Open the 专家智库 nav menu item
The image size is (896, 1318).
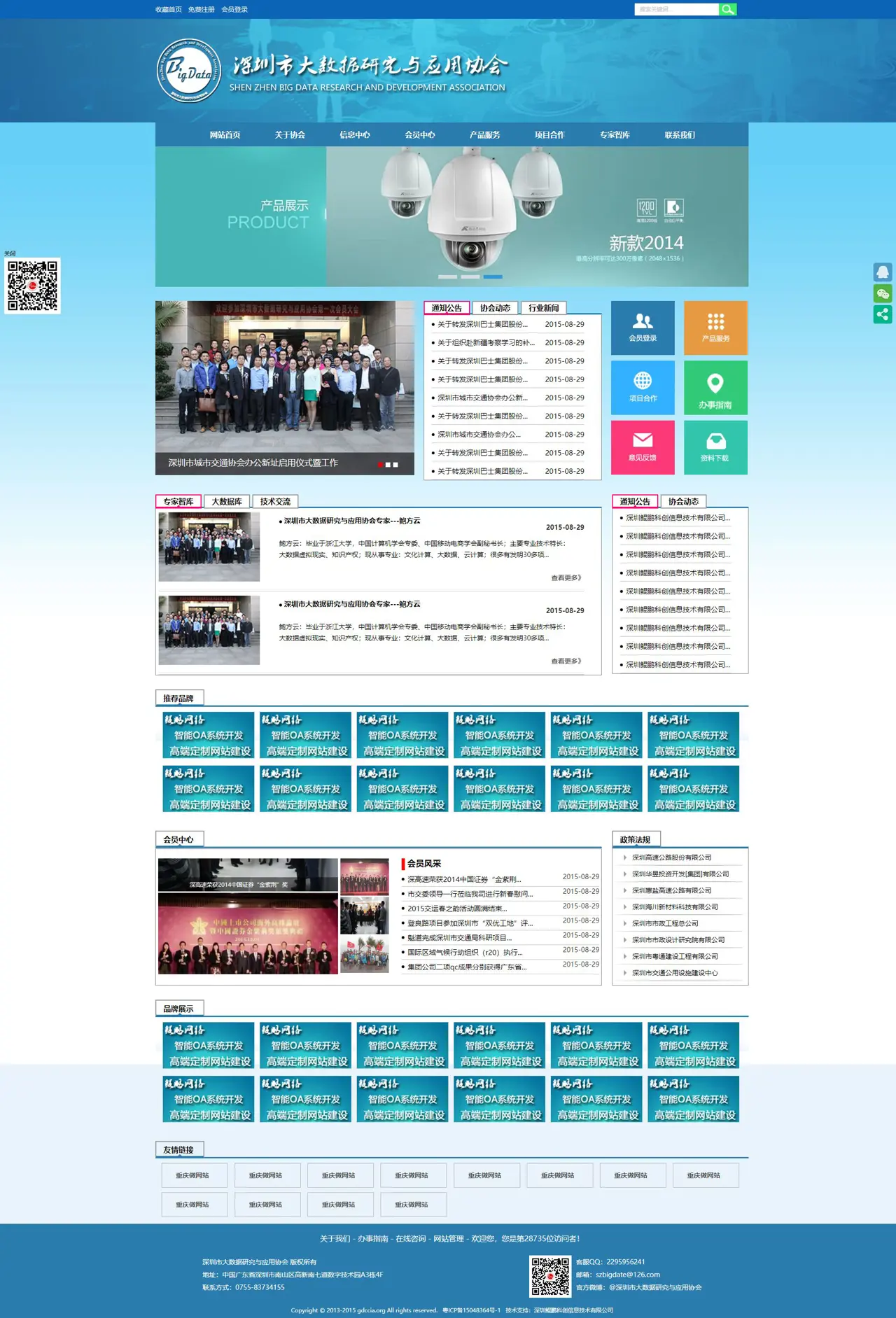[x=615, y=134]
